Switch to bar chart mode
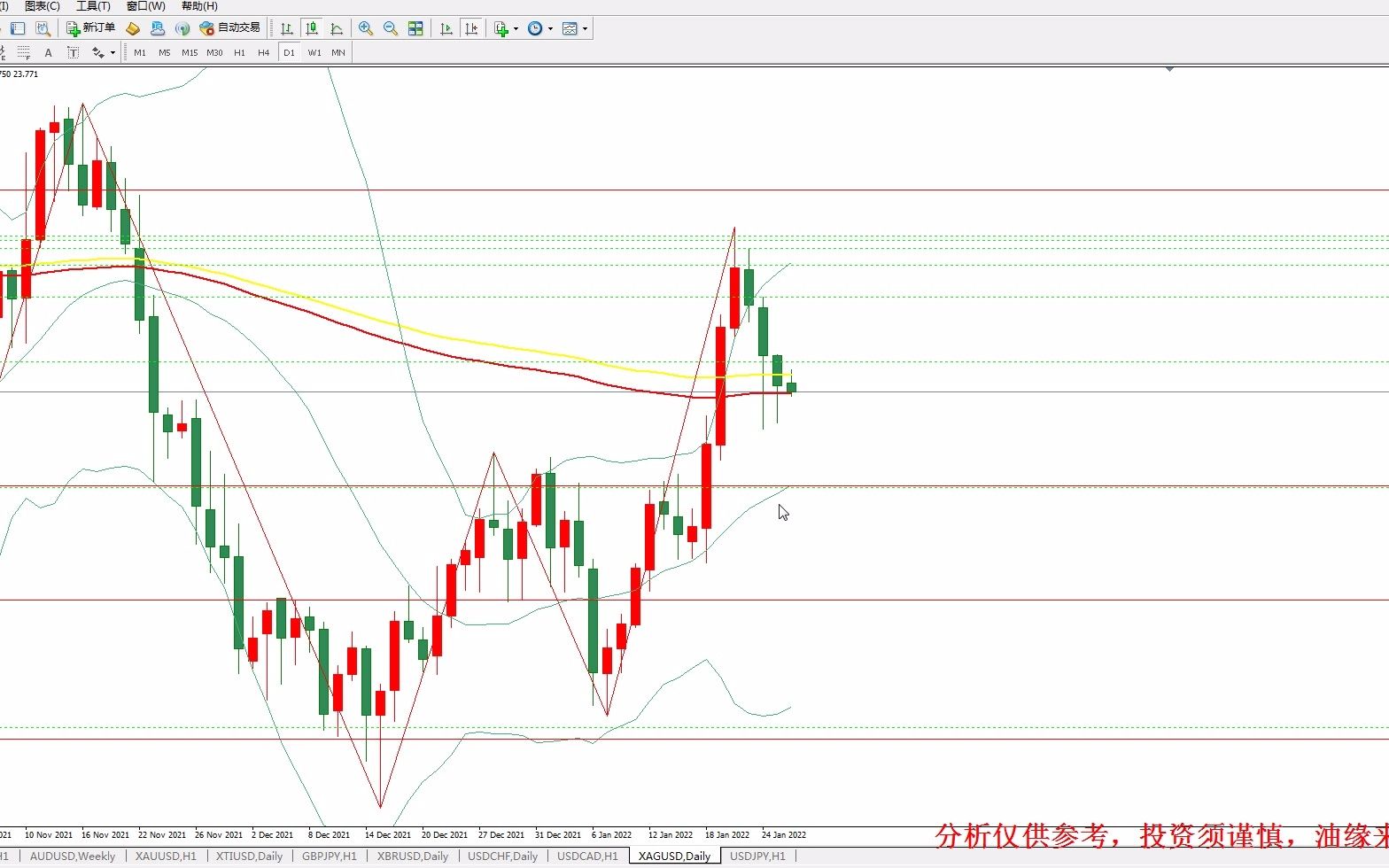This screenshot has height=868, width=1389. (287, 28)
